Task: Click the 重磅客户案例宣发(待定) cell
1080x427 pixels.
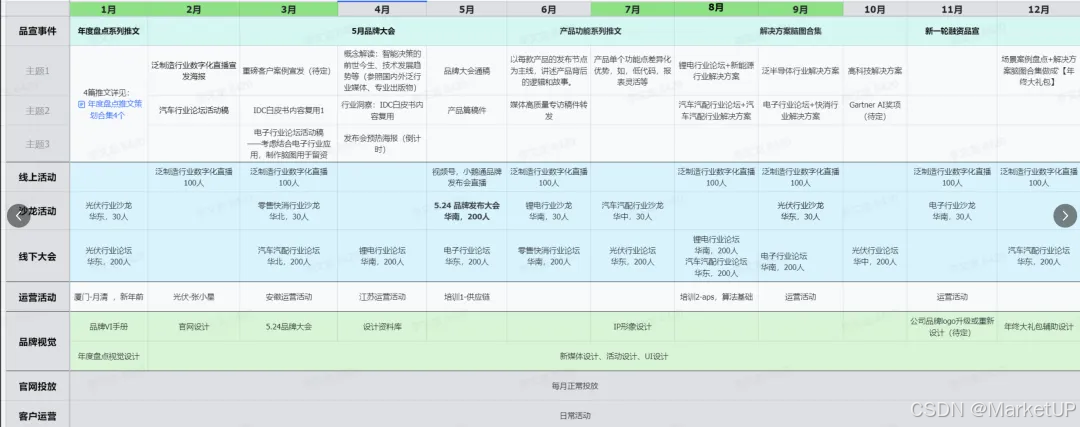Action: tap(289, 70)
